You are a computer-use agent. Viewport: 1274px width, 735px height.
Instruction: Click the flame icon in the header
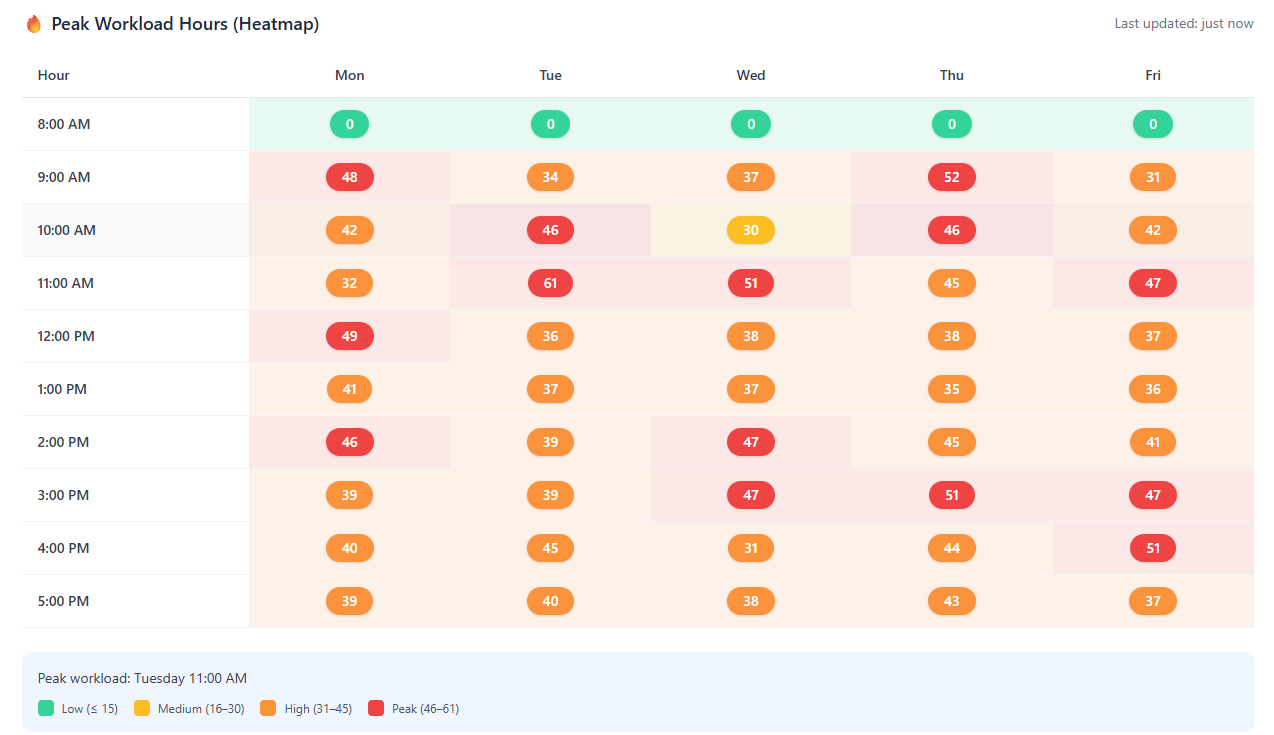[34, 23]
